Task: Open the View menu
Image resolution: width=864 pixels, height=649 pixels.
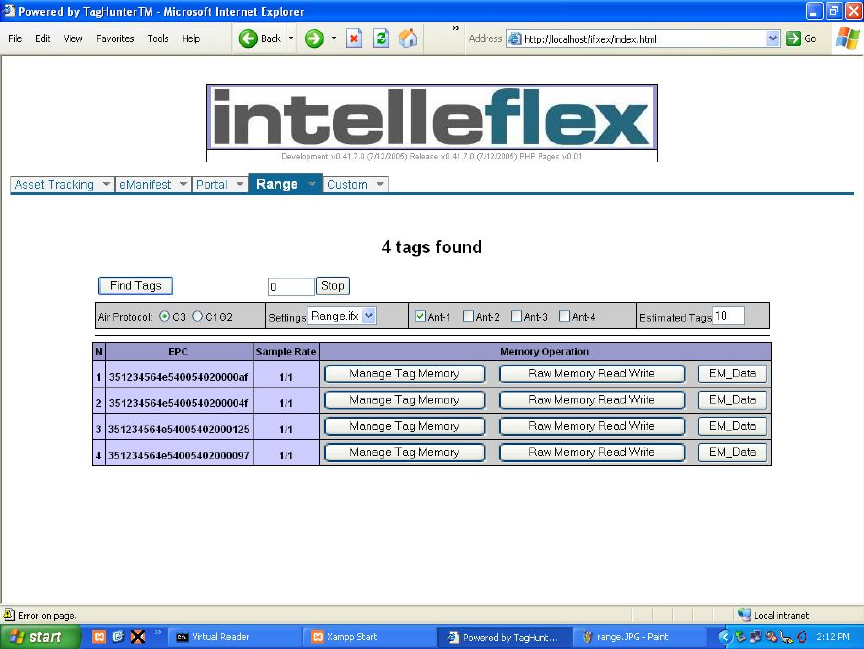Action: tap(73, 39)
